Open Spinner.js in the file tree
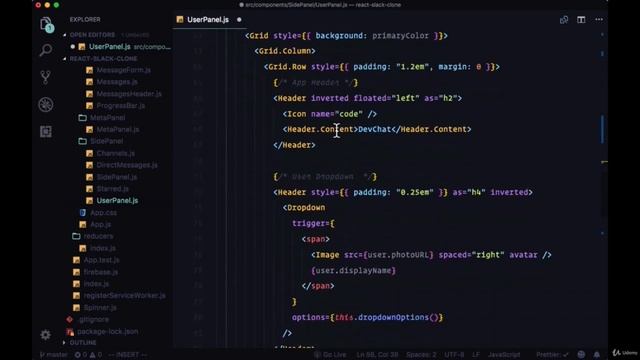Image resolution: width=640 pixels, height=360 pixels. tap(100, 307)
